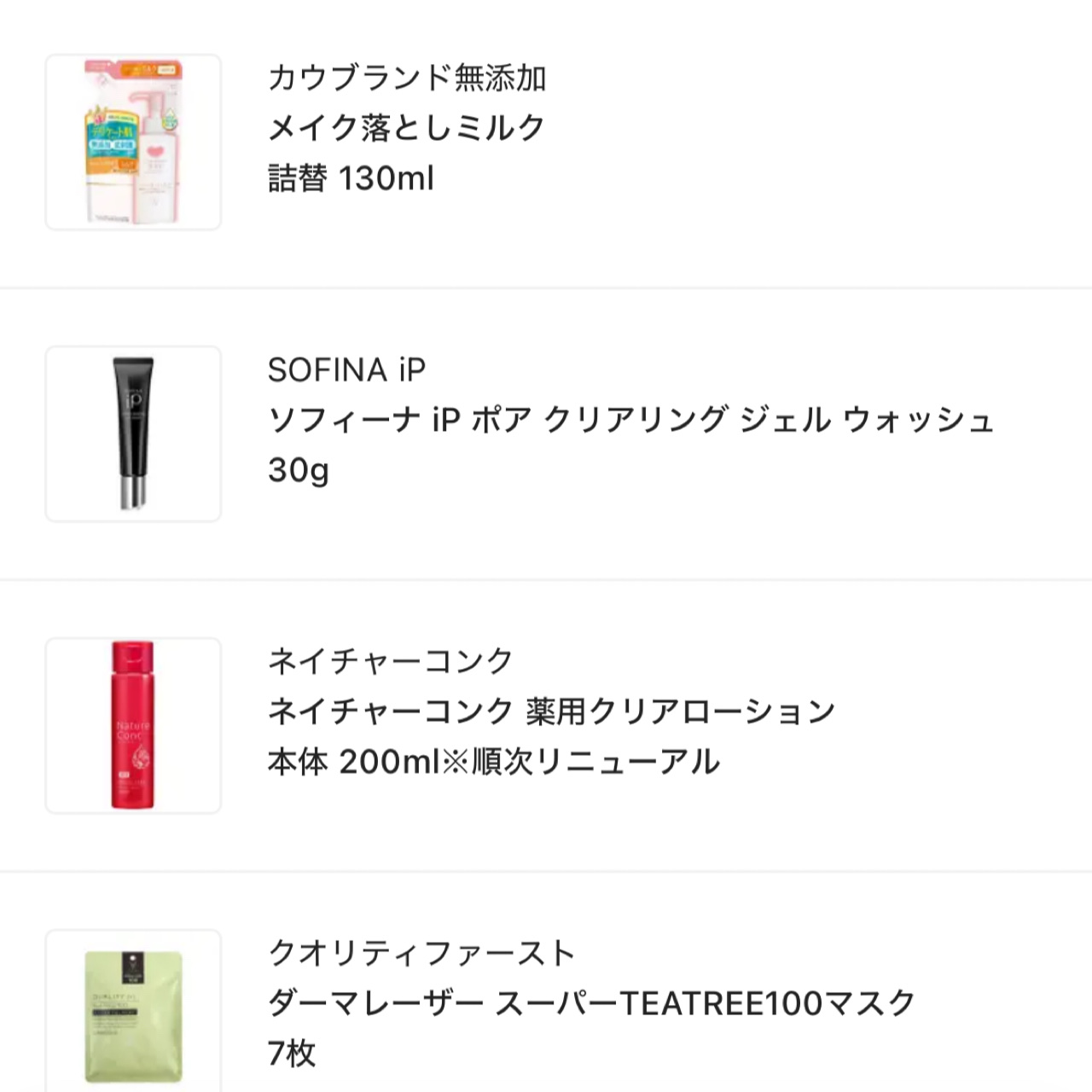This screenshot has height=1092, width=1092.
Task: Open ソフィーナ iP ポア クリアリング ジェル ウォッシュ title
Action: (631, 420)
